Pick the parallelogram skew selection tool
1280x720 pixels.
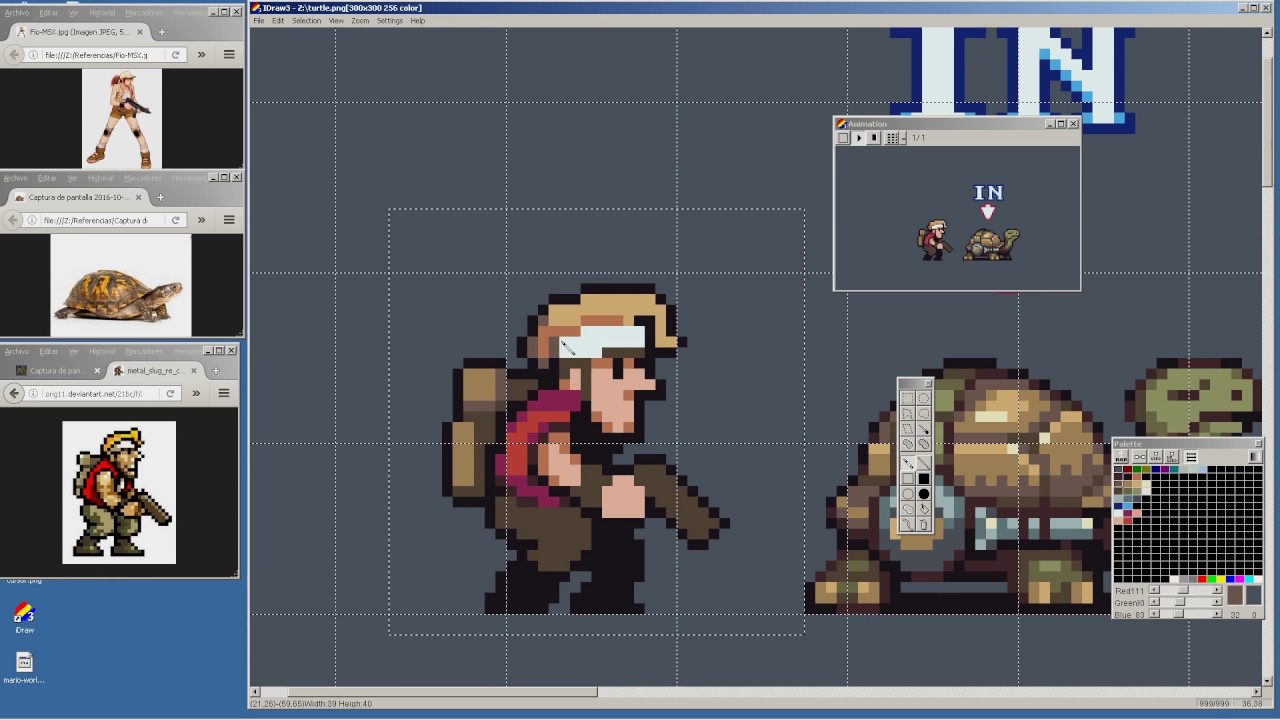point(908,428)
